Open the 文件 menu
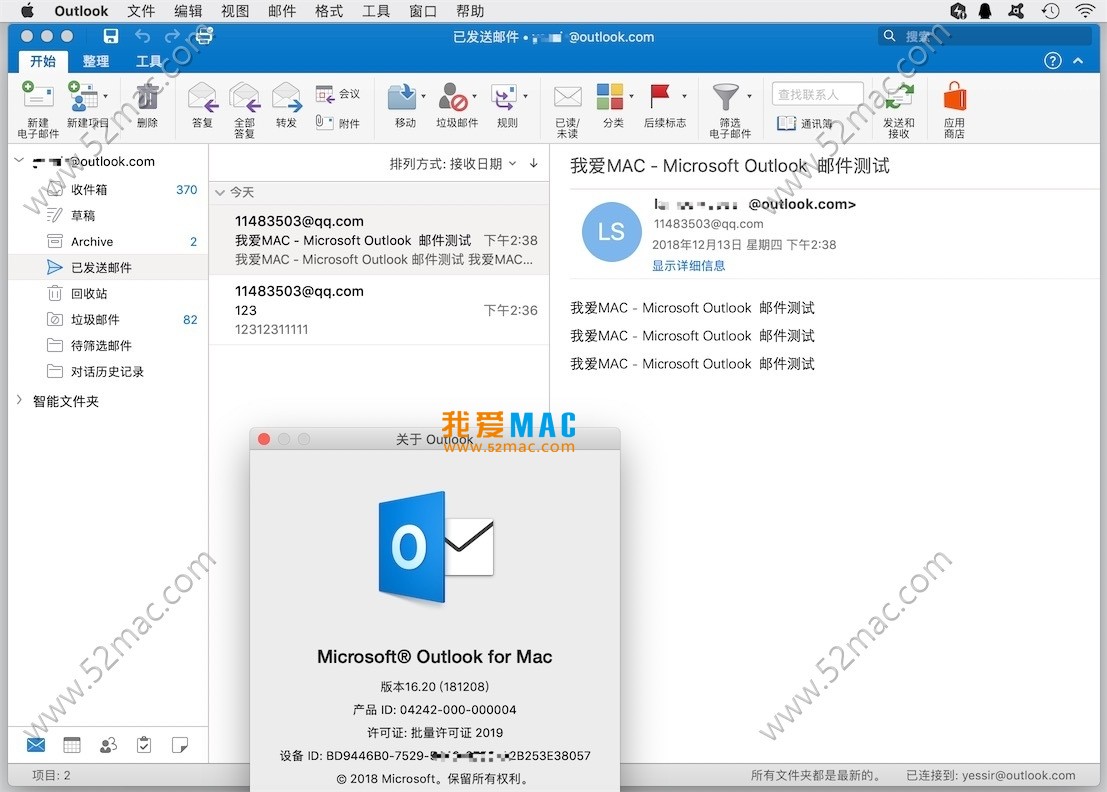 point(141,11)
